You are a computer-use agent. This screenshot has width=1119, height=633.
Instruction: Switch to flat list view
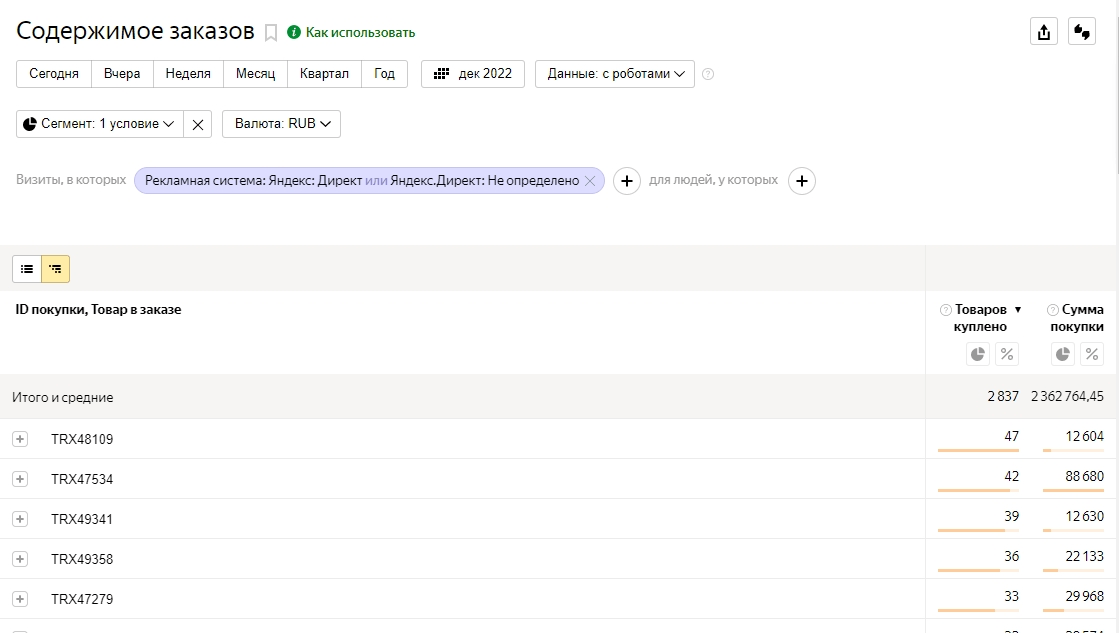[27, 269]
